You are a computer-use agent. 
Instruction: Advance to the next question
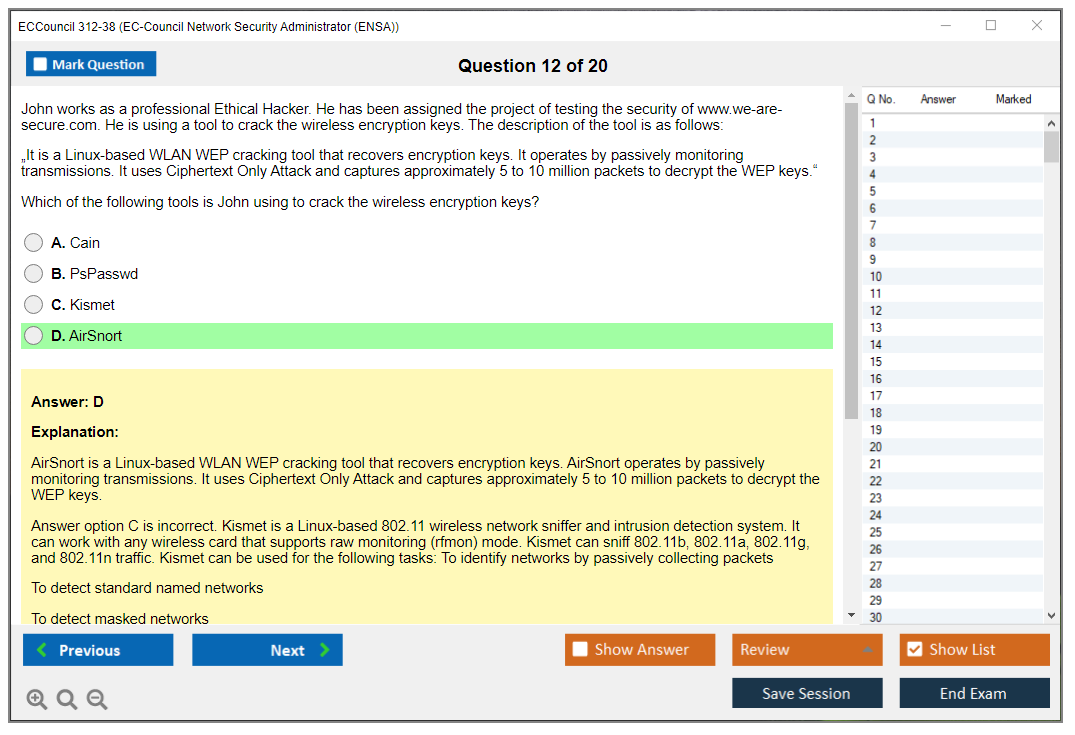click(267, 650)
